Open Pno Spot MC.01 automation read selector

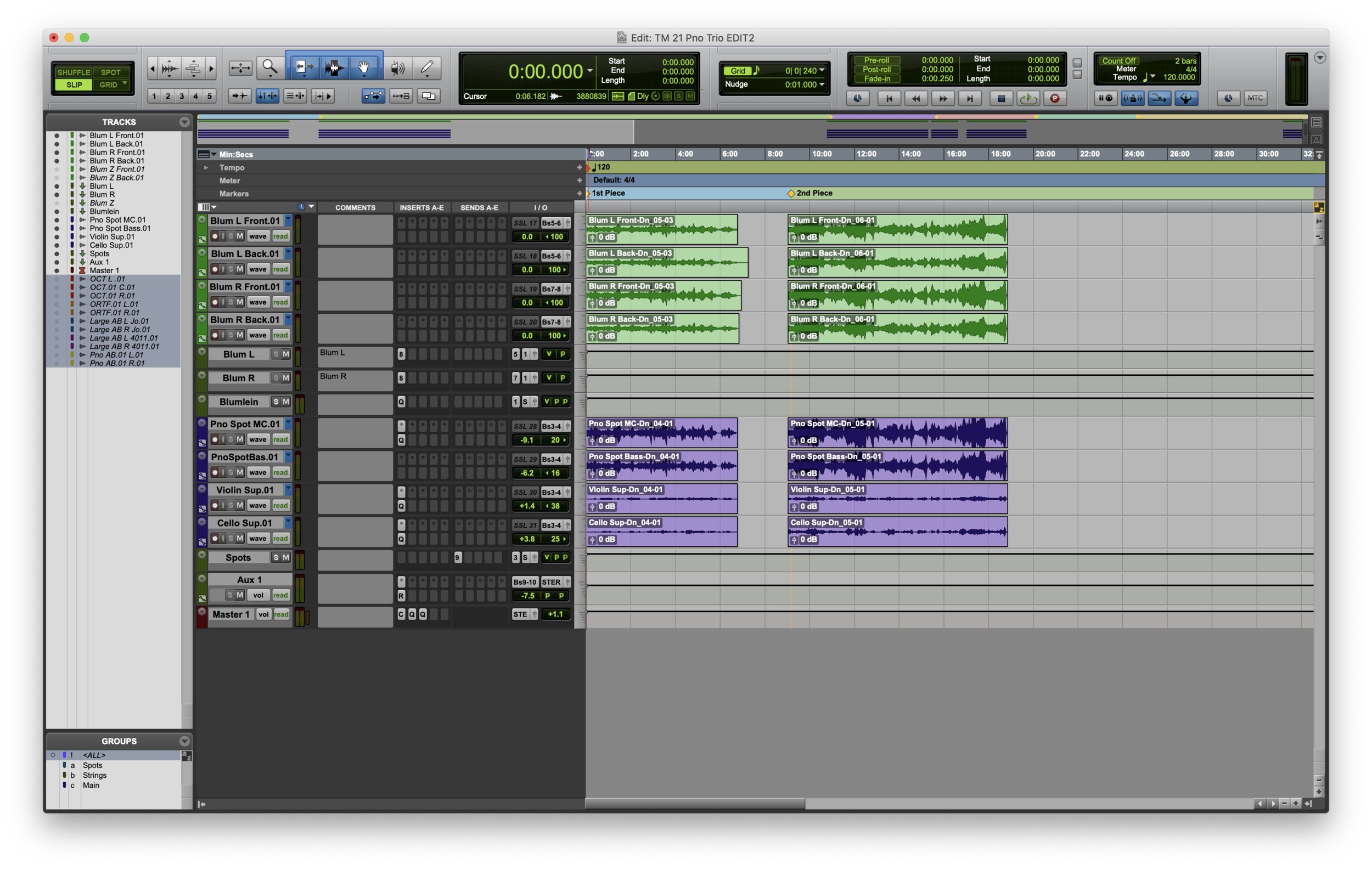click(280, 439)
